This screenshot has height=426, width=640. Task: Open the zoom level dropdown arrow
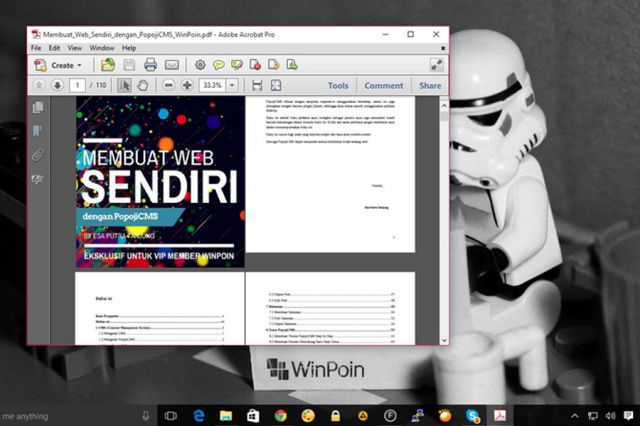pyautogui.click(x=232, y=85)
